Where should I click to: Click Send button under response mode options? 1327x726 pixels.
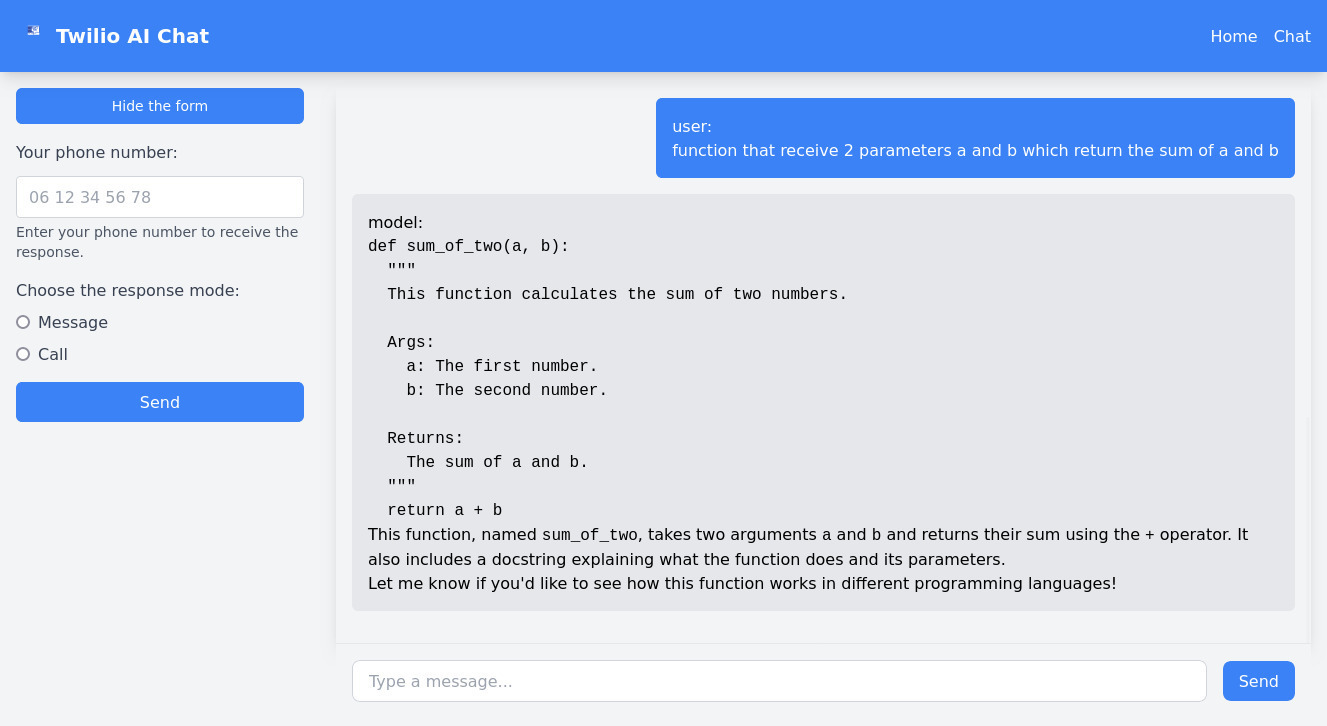tap(160, 402)
